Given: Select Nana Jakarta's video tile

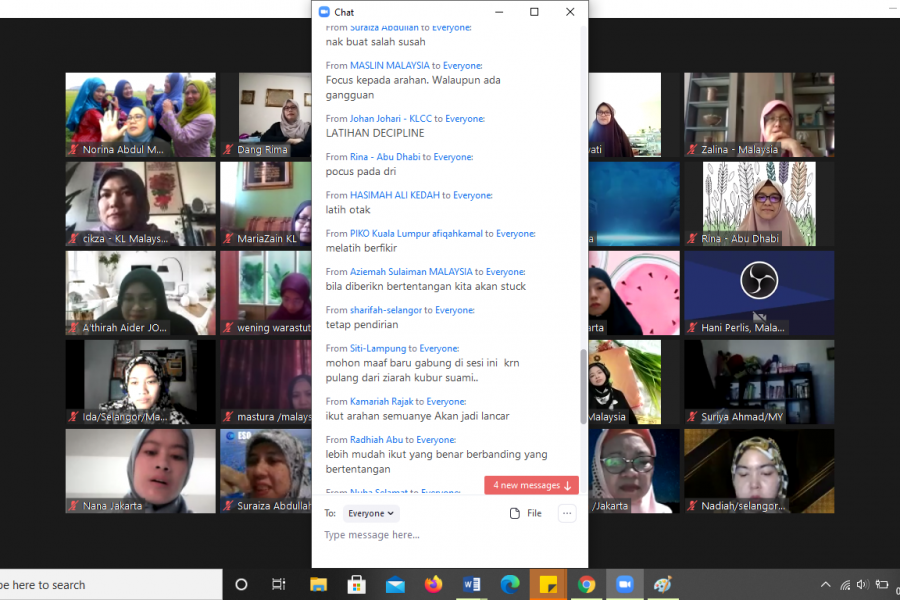Looking at the screenshot, I should pyautogui.click(x=141, y=470).
